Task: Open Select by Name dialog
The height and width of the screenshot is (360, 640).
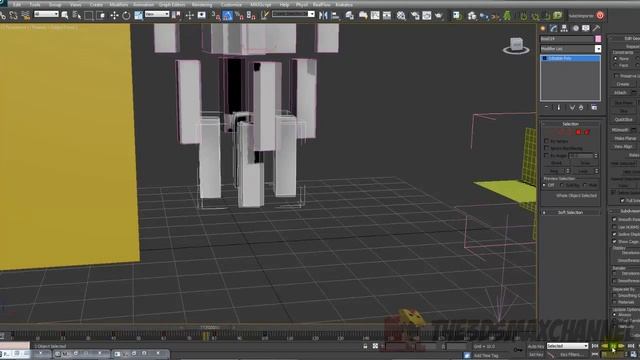Action: [x=76, y=16]
